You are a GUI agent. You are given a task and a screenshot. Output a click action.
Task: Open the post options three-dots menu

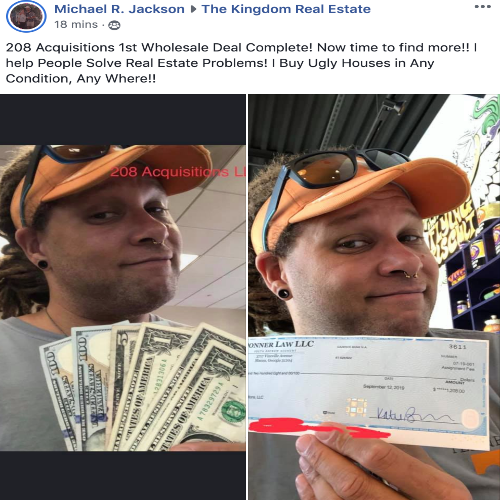click(483, 7)
